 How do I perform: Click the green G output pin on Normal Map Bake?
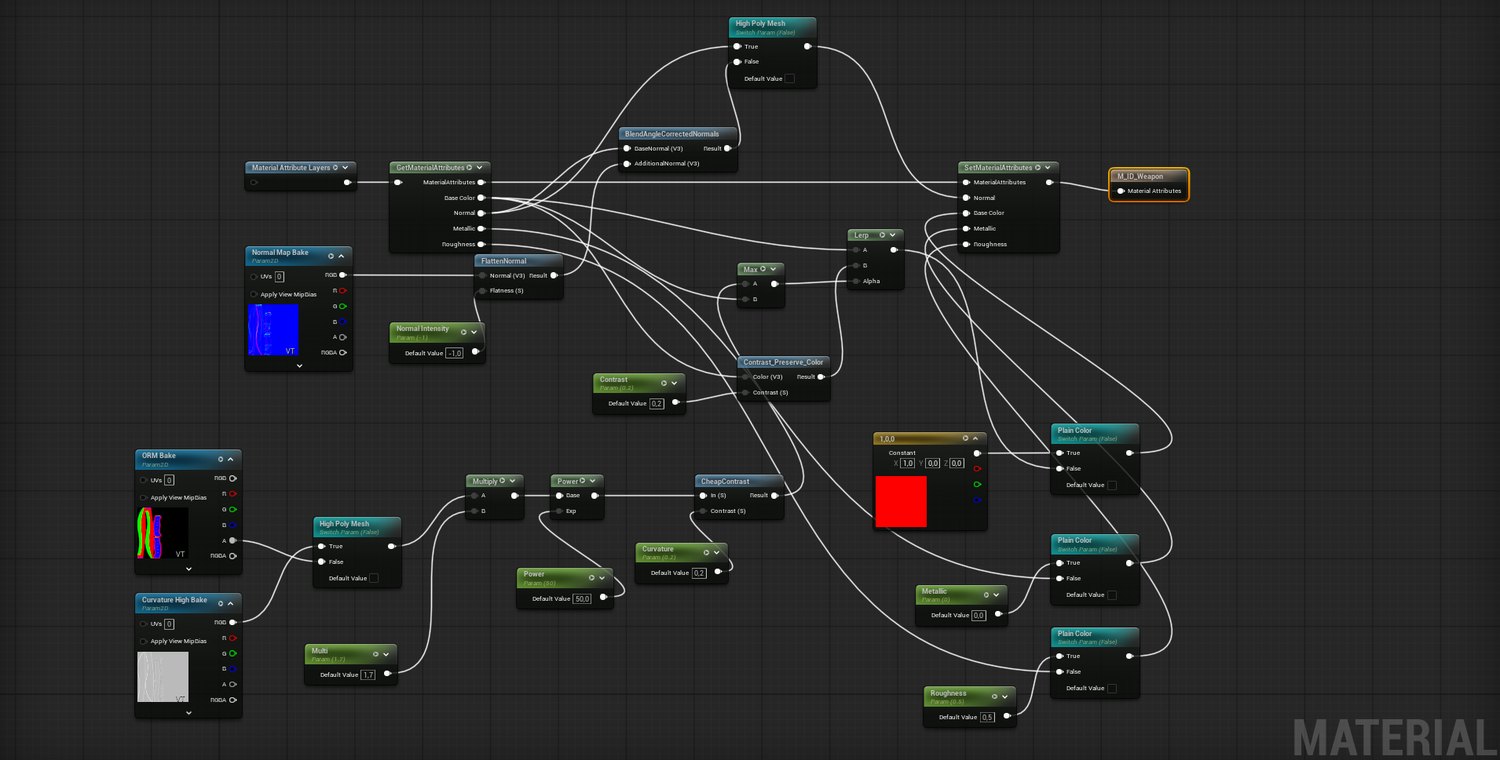(343, 306)
